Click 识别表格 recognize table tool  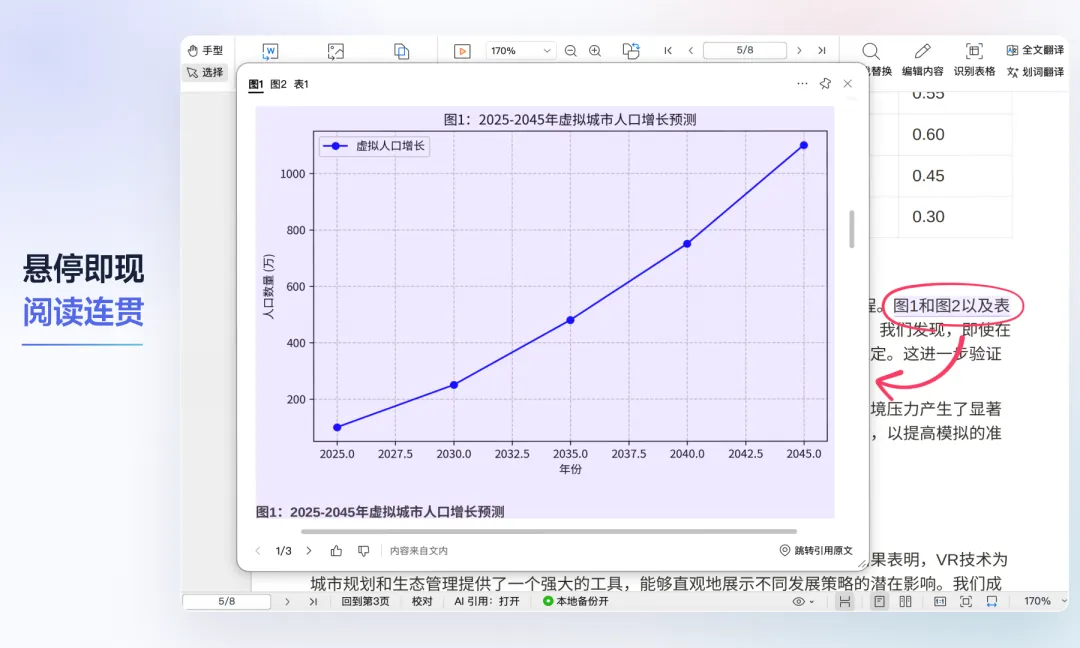[974, 59]
